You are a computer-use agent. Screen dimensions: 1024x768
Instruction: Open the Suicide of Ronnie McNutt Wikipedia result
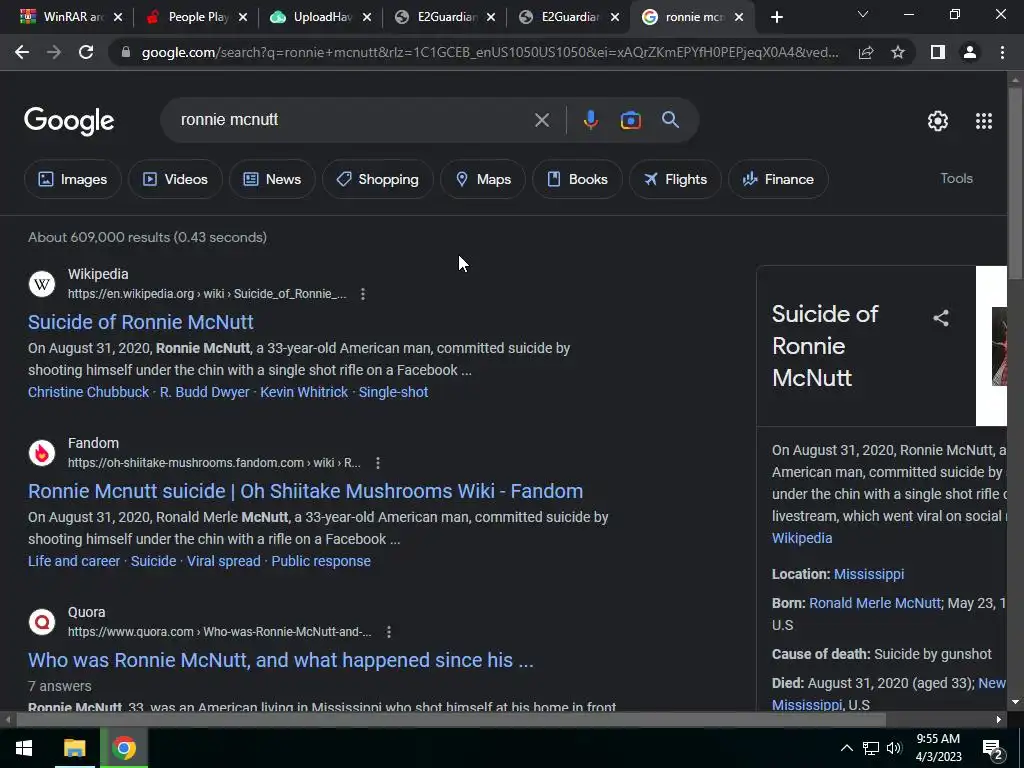140,322
